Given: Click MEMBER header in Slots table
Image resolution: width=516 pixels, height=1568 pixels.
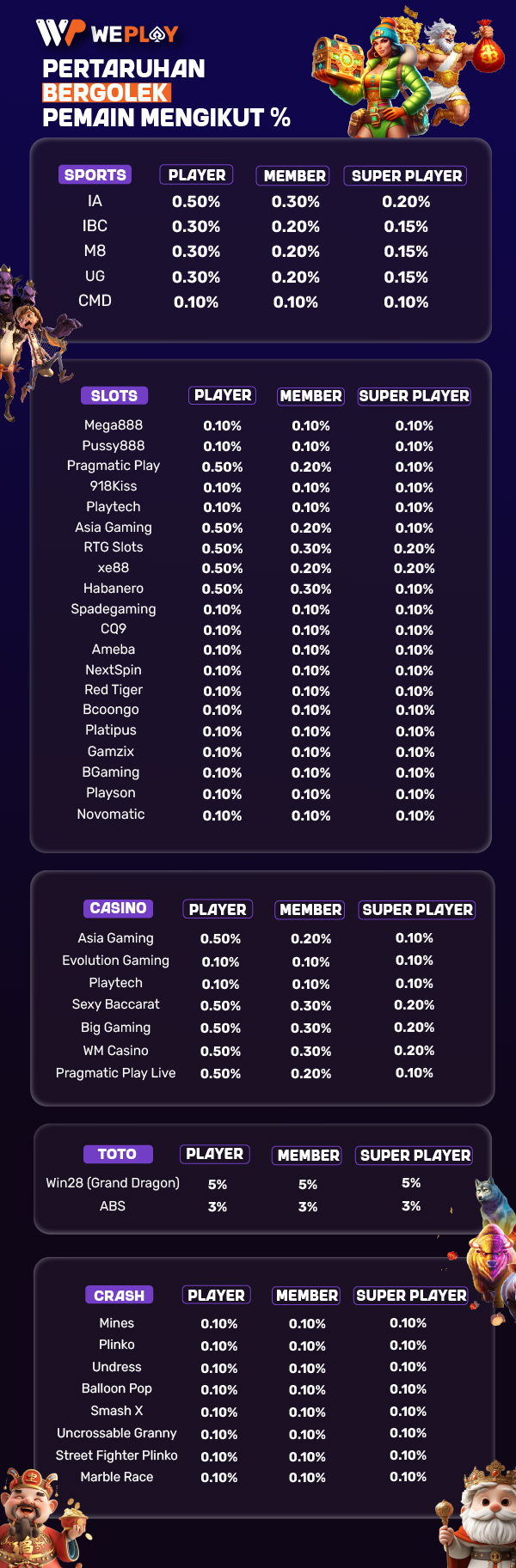Looking at the screenshot, I should click(x=310, y=396).
